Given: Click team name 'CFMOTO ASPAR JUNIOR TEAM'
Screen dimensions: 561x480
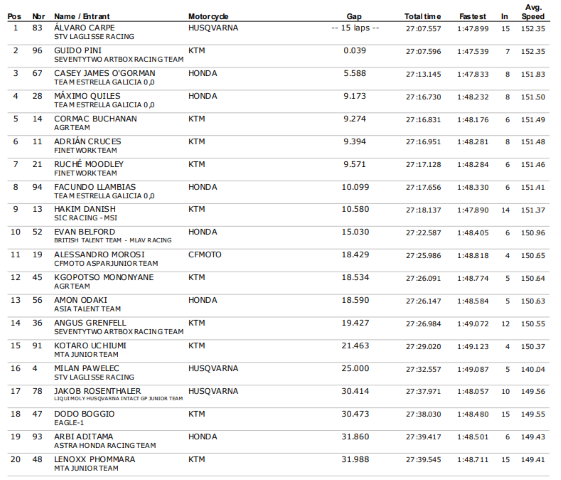Looking at the screenshot, I should 106,263.
